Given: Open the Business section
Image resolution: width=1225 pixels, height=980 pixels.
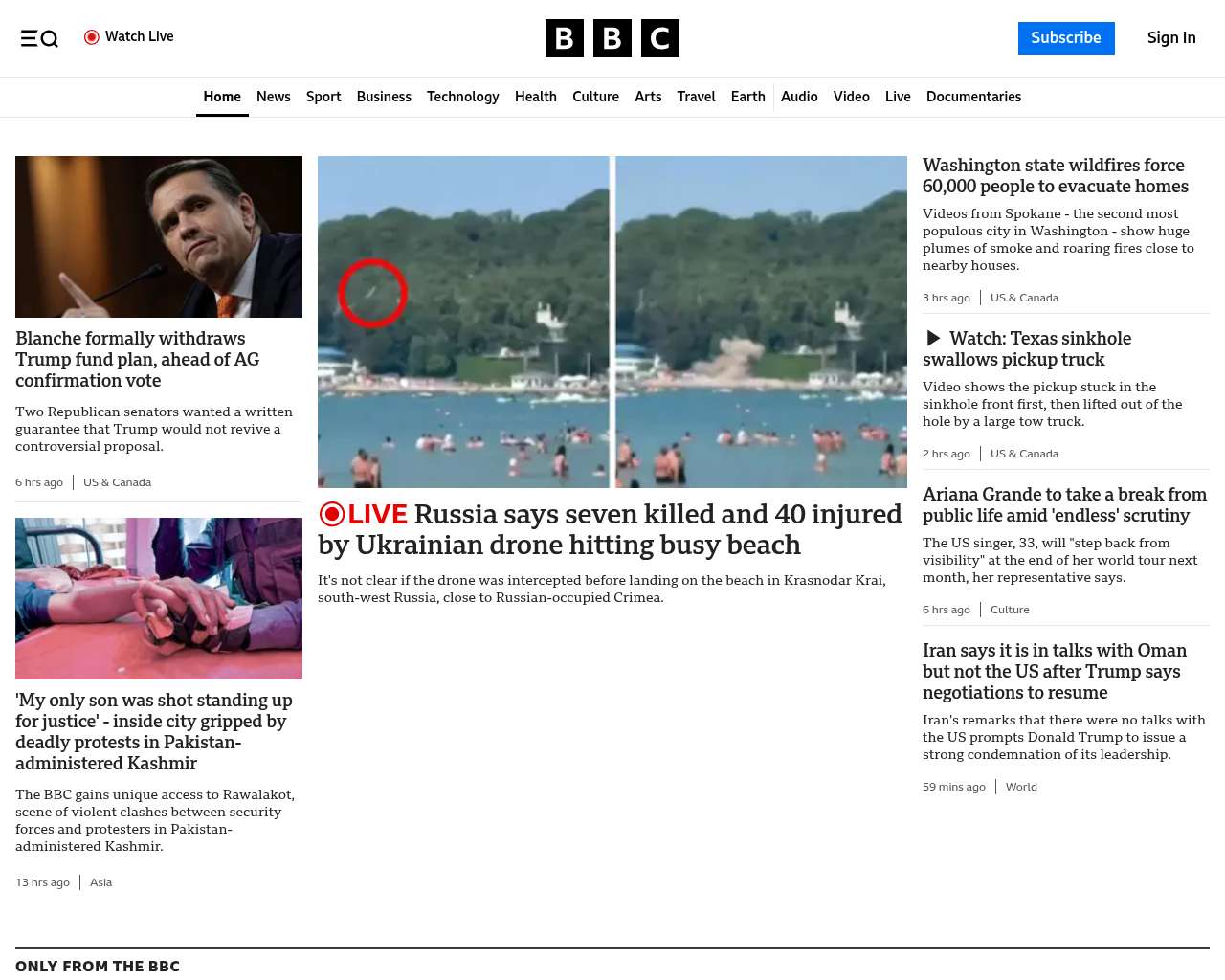Looking at the screenshot, I should (384, 97).
